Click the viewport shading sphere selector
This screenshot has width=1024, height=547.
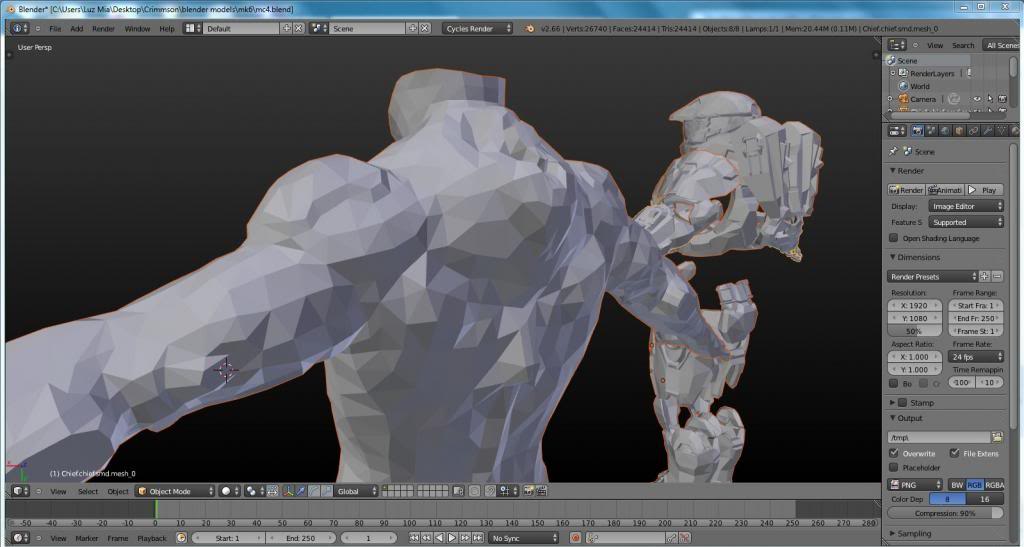[x=229, y=491]
